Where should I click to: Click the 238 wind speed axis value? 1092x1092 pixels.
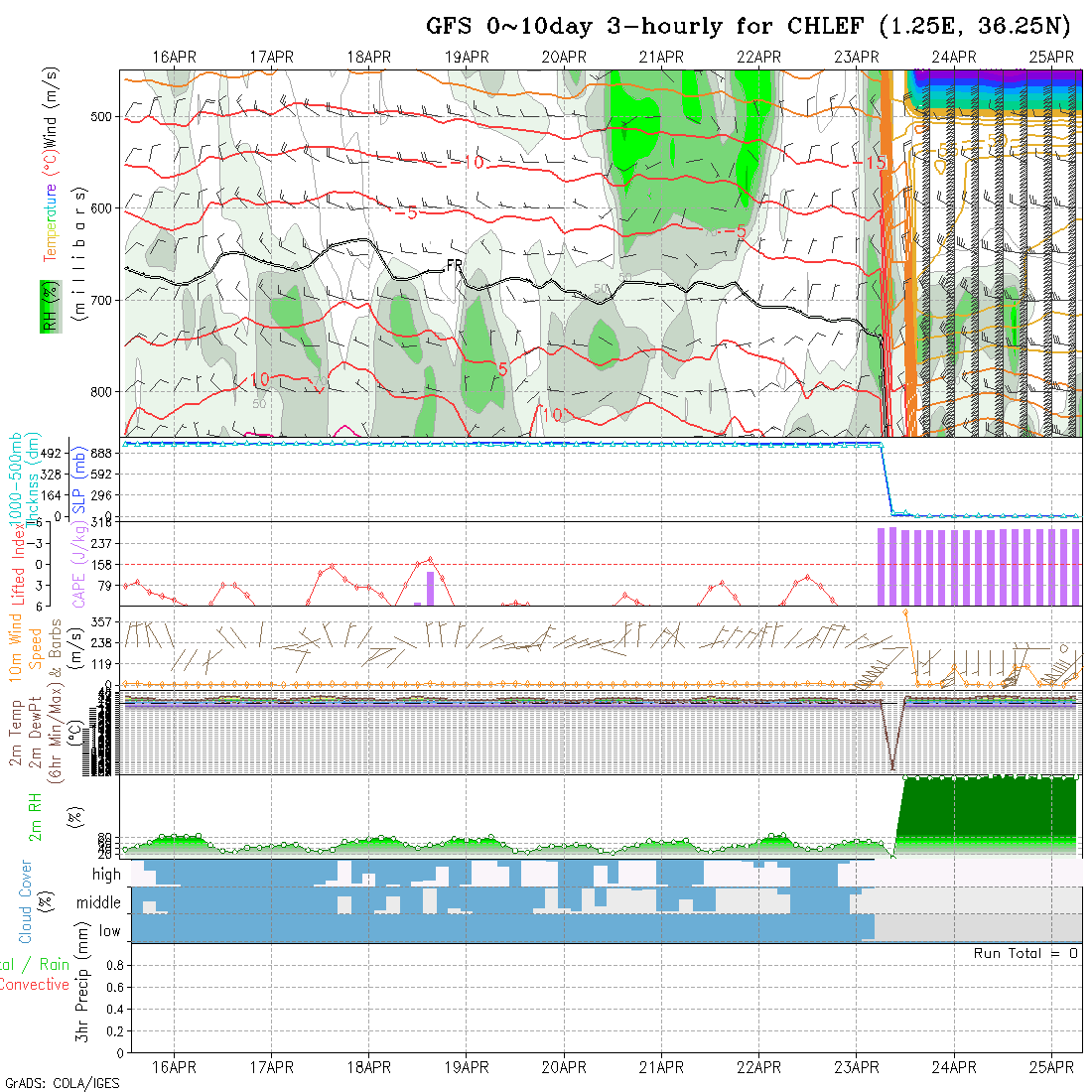(101, 643)
